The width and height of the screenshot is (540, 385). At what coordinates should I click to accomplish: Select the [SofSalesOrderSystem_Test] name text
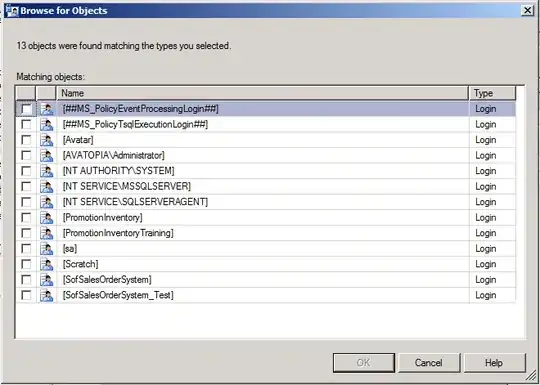(118, 295)
